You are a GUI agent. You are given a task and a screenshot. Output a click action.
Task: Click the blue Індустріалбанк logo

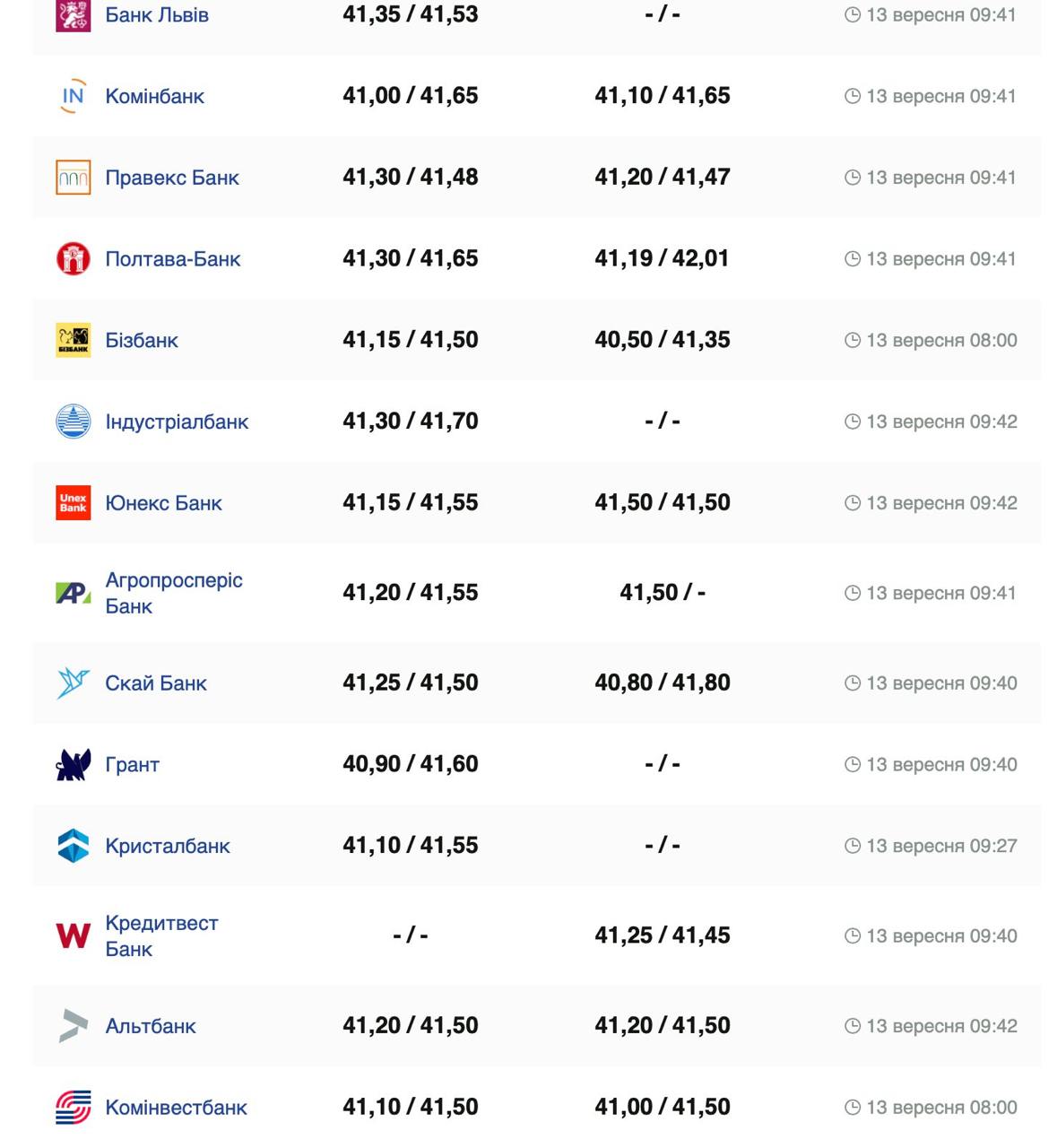(73, 422)
